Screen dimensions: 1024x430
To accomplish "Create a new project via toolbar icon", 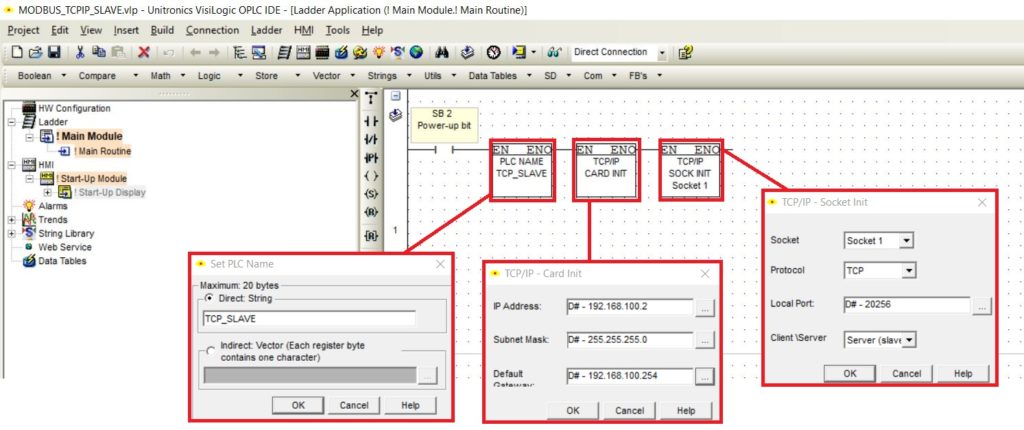I will 17,53.
